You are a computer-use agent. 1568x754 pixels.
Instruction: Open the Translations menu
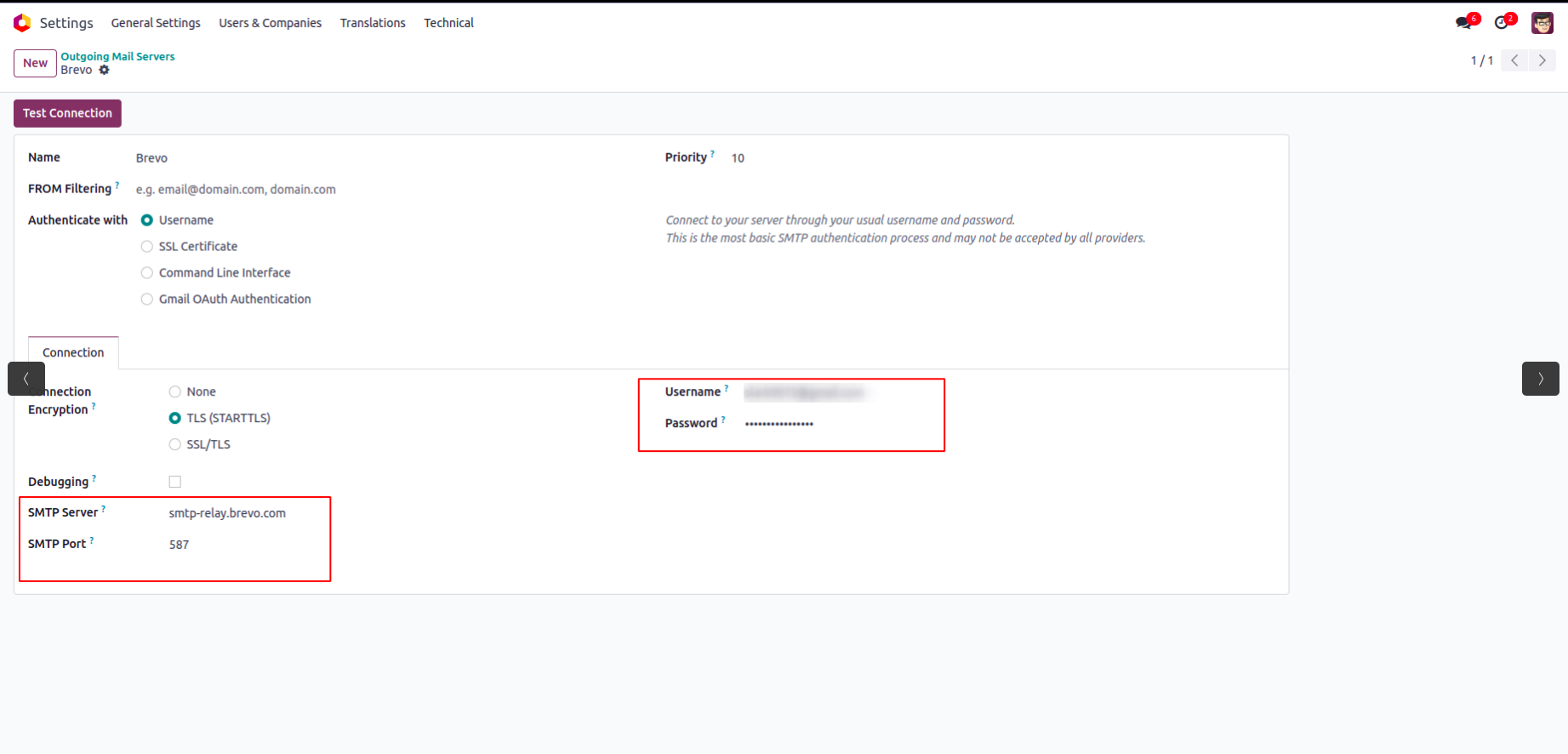tap(373, 23)
